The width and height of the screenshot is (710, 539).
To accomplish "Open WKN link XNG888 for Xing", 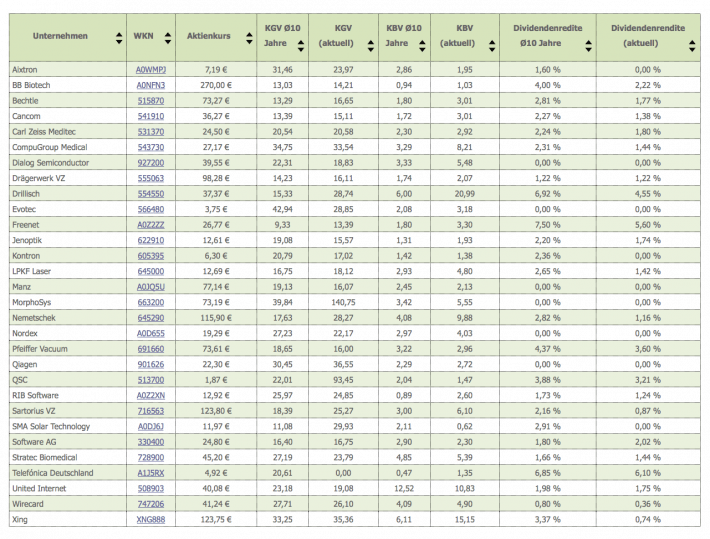I will click(x=151, y=520).
